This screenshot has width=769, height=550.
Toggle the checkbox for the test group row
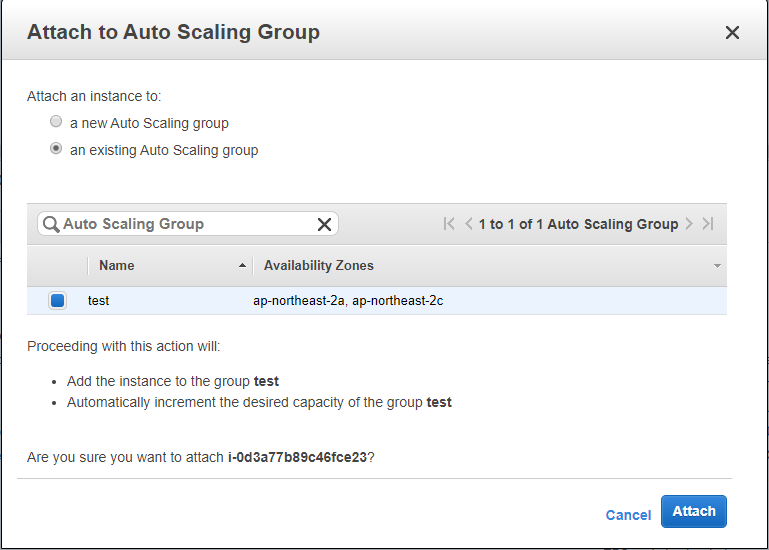coord(57,300)
